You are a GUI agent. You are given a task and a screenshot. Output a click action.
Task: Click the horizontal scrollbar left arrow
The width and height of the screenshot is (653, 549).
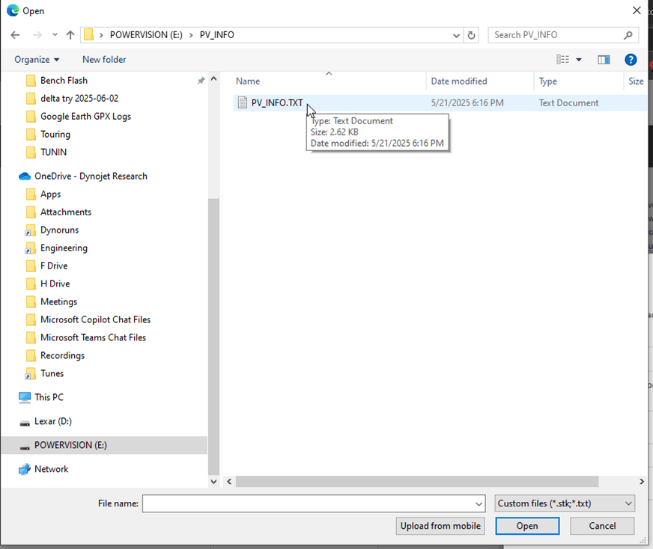pos(229,482)
